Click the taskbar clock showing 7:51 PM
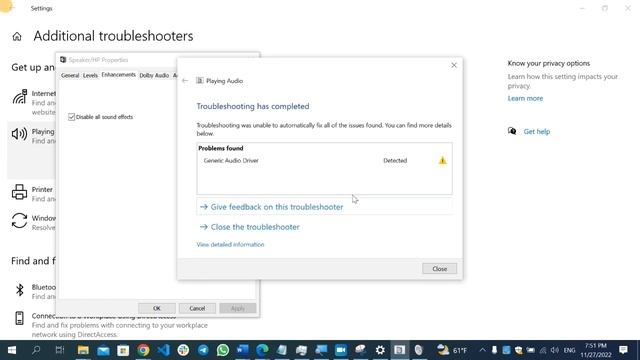This screenshot has height=360, width=640. 596,350
